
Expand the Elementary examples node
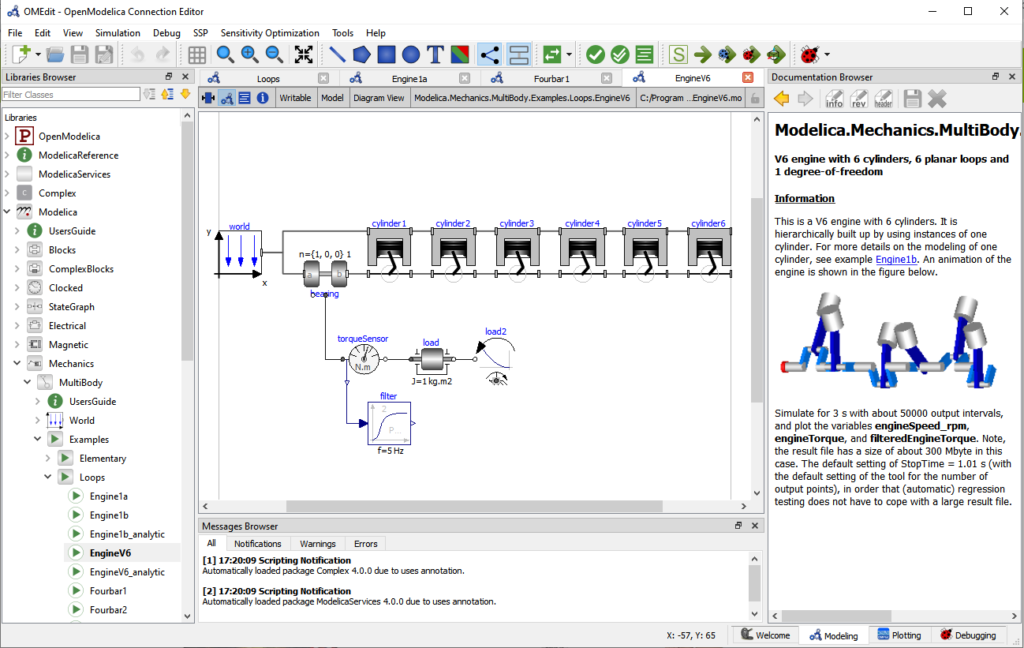tap(48, 458)
